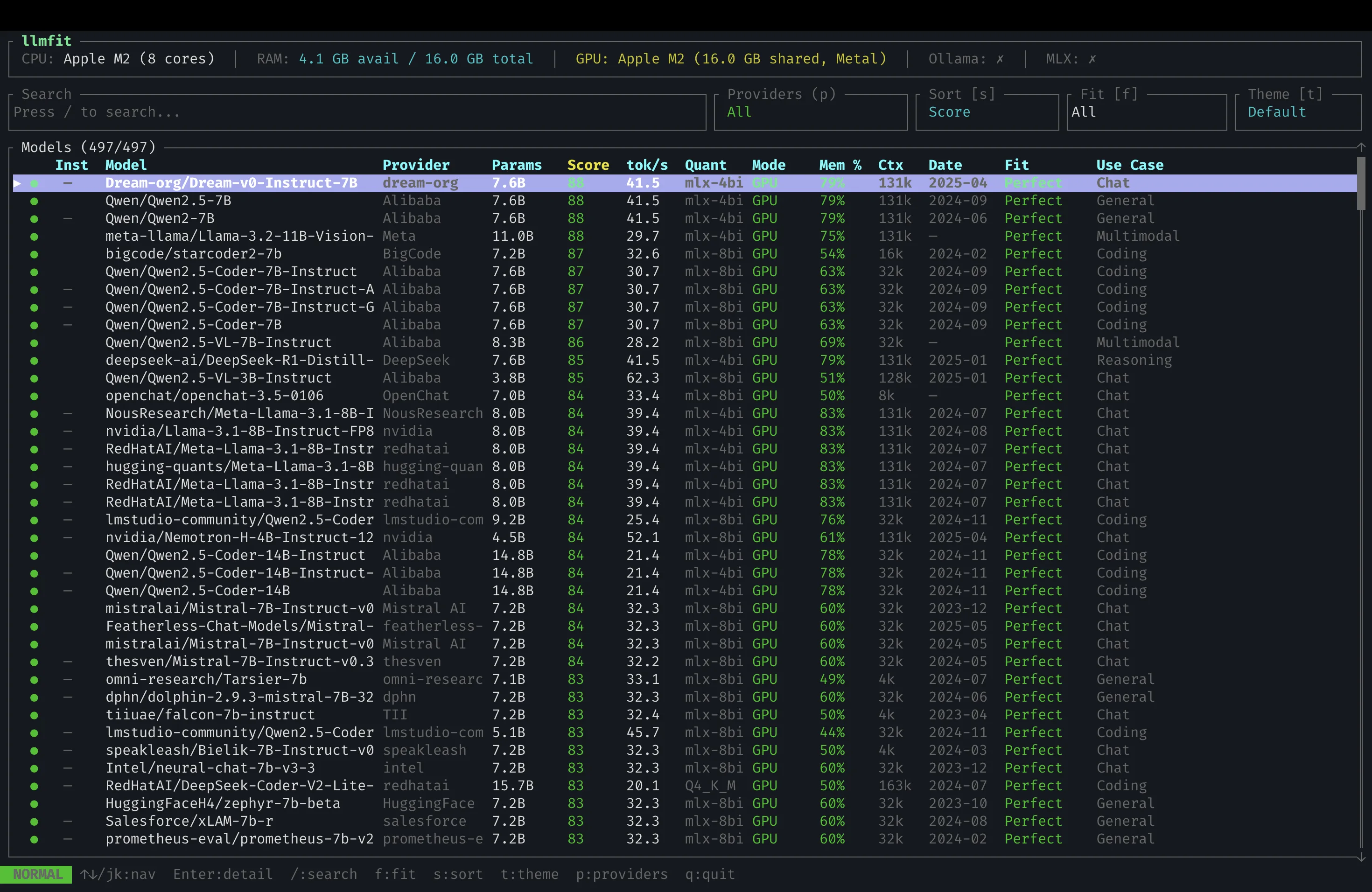Click the Inst dash for Salesforce/xLAM-7b-r

pyautogui.click(x=68, y=821)
